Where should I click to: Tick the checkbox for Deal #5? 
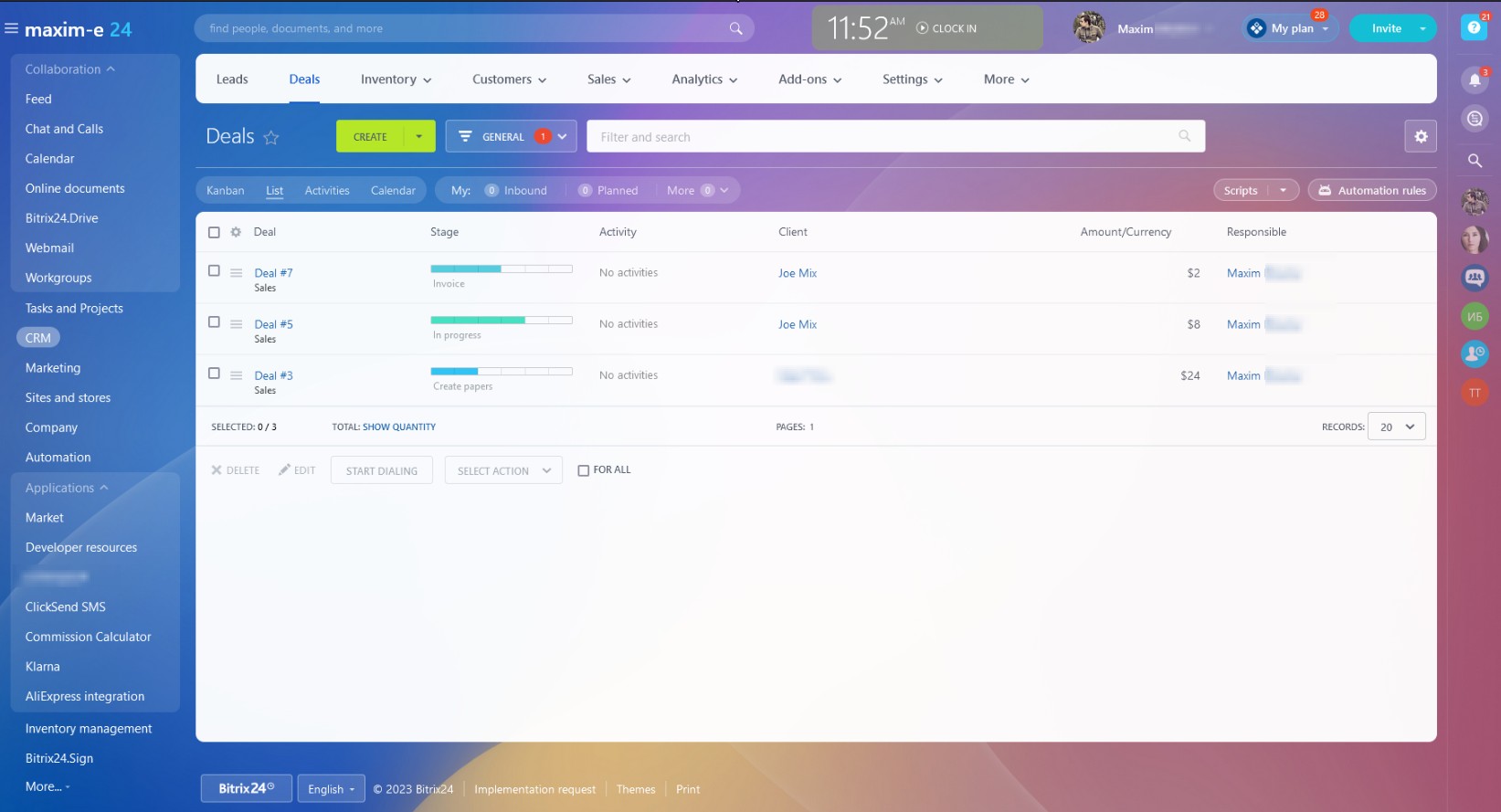click(214, 322)
